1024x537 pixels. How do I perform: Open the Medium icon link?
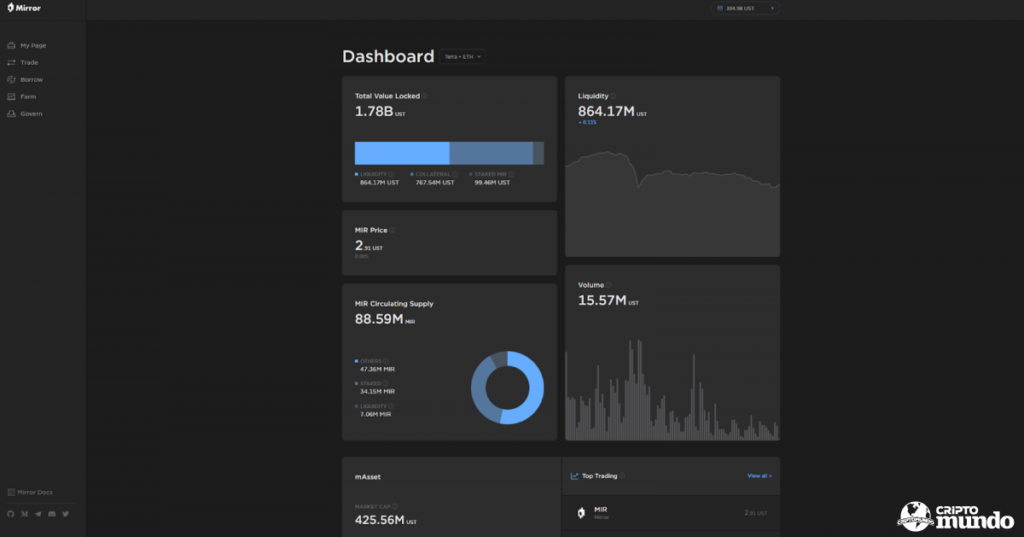tap(24, 513)
